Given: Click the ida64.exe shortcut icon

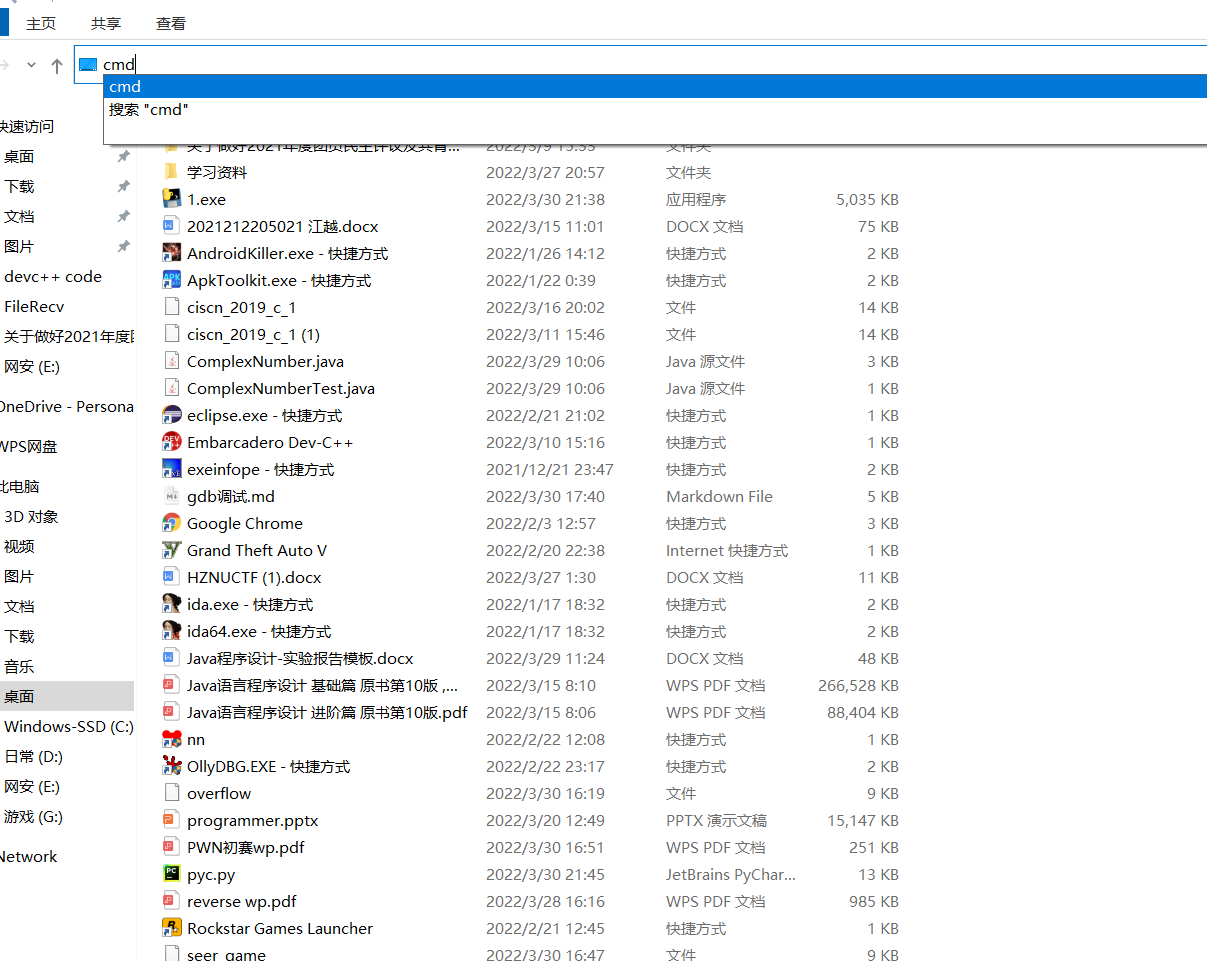Looking at the screenshot, I should click(x=171, y=631).
